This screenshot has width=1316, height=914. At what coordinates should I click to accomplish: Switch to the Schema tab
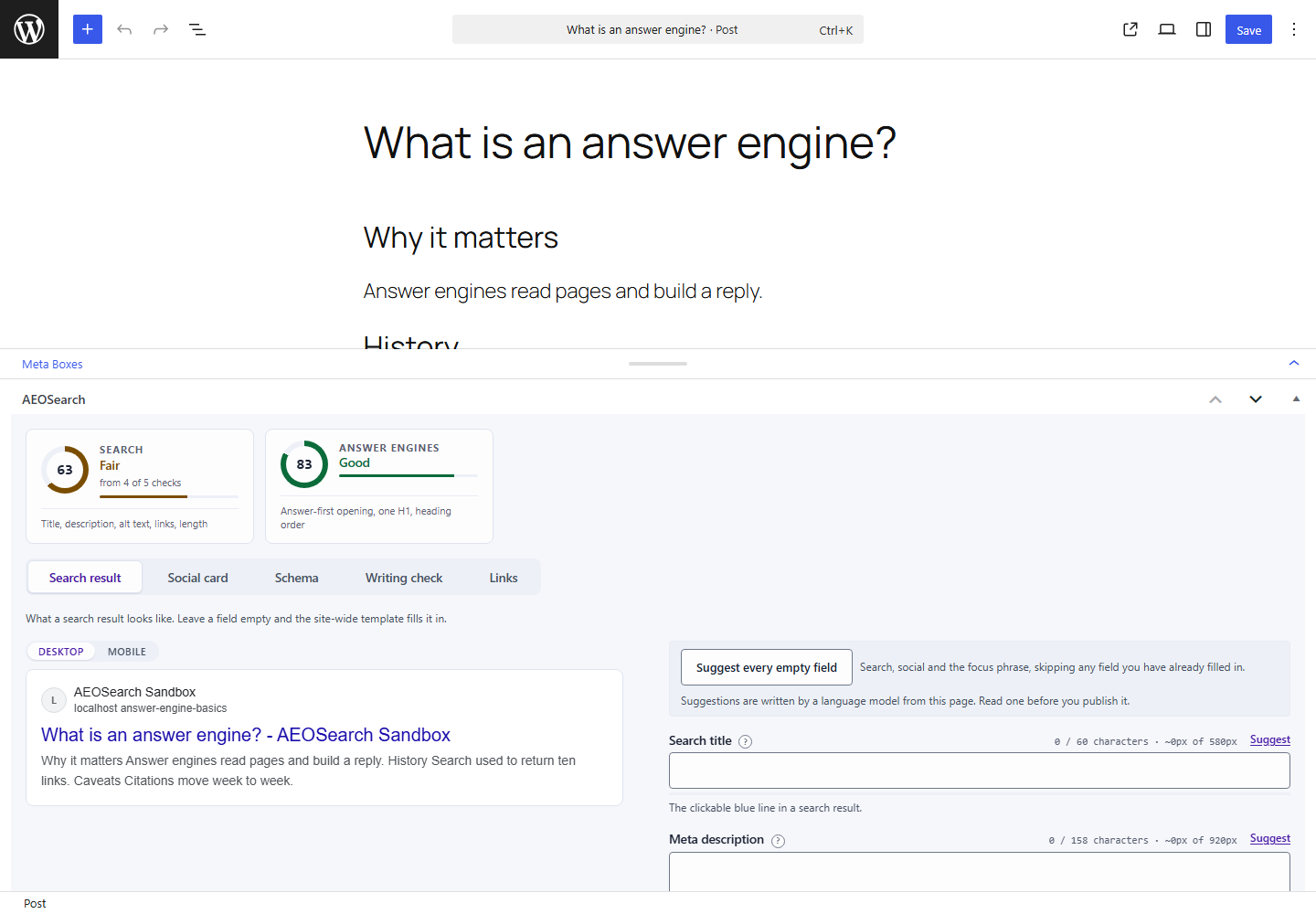tap(297, 578)
